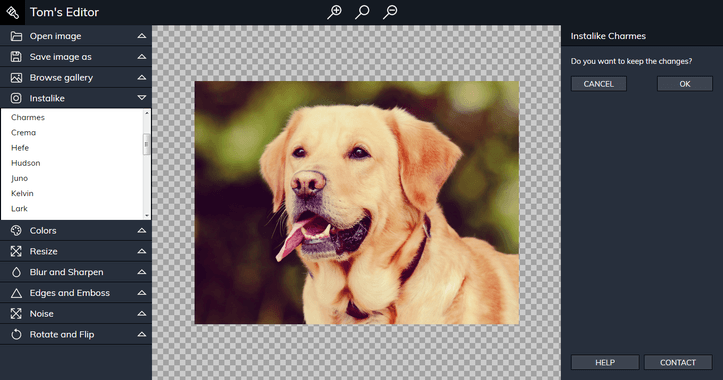
Task: Expand the Open image section arrow
Action: 142,36
